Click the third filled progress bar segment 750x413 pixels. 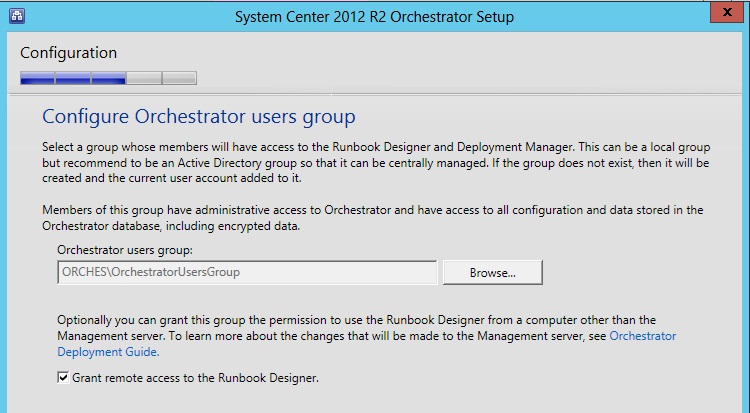point(108,77)
